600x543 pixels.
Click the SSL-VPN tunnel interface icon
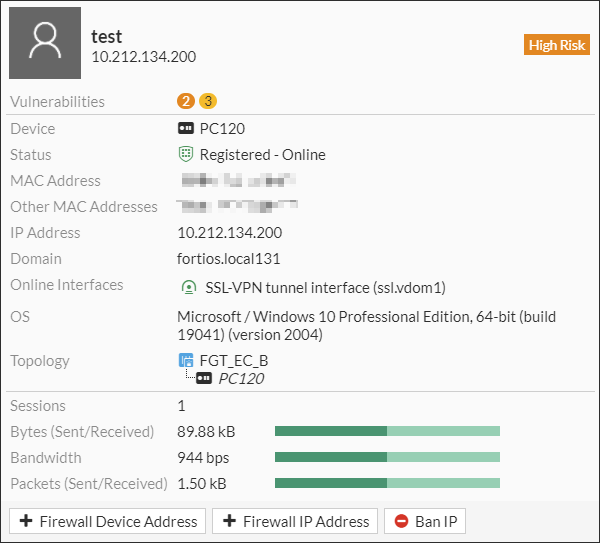pyautogui.click(x=186, y=287)
